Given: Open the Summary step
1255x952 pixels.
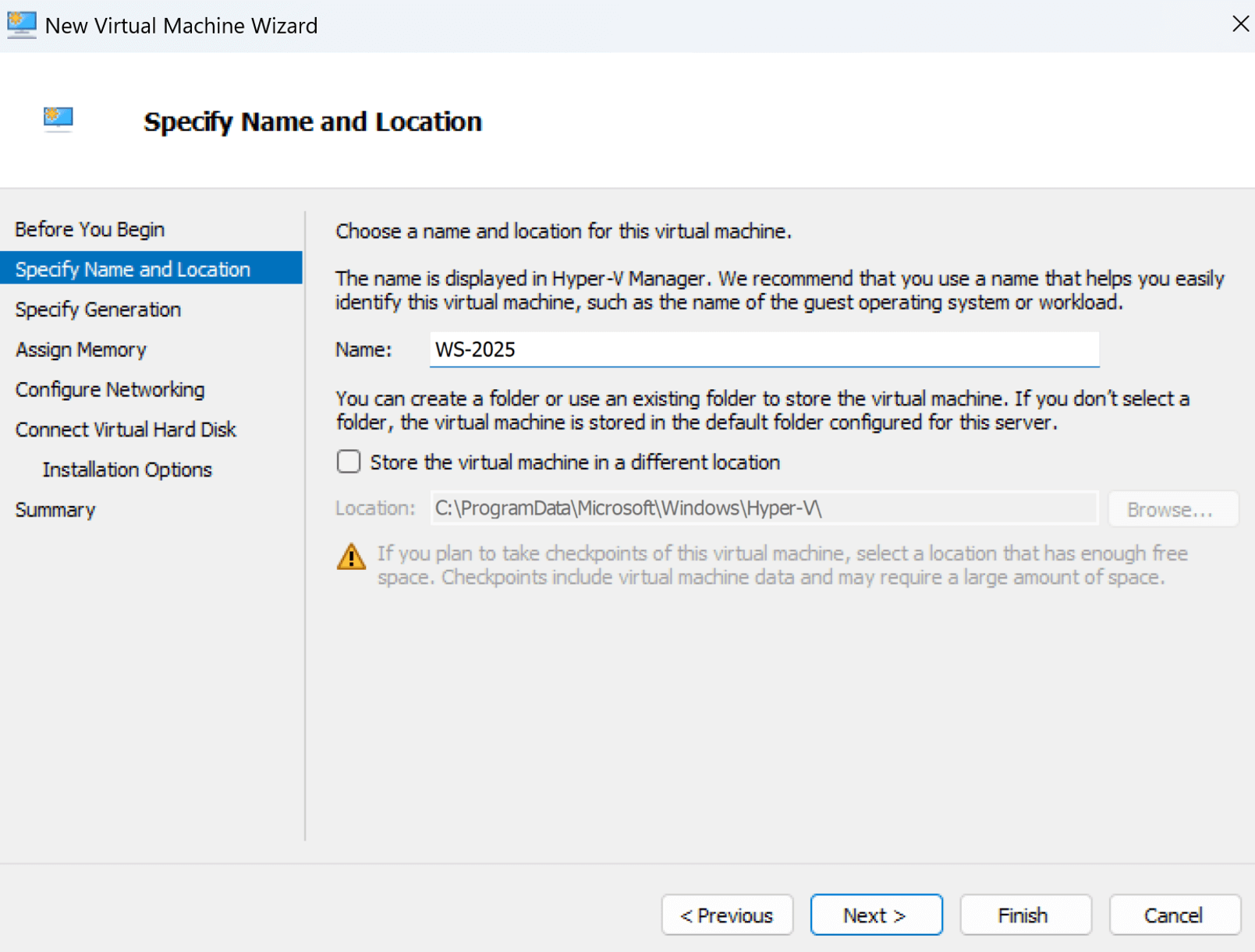Looking at the screenshot, I should click(x=55, y=510).
